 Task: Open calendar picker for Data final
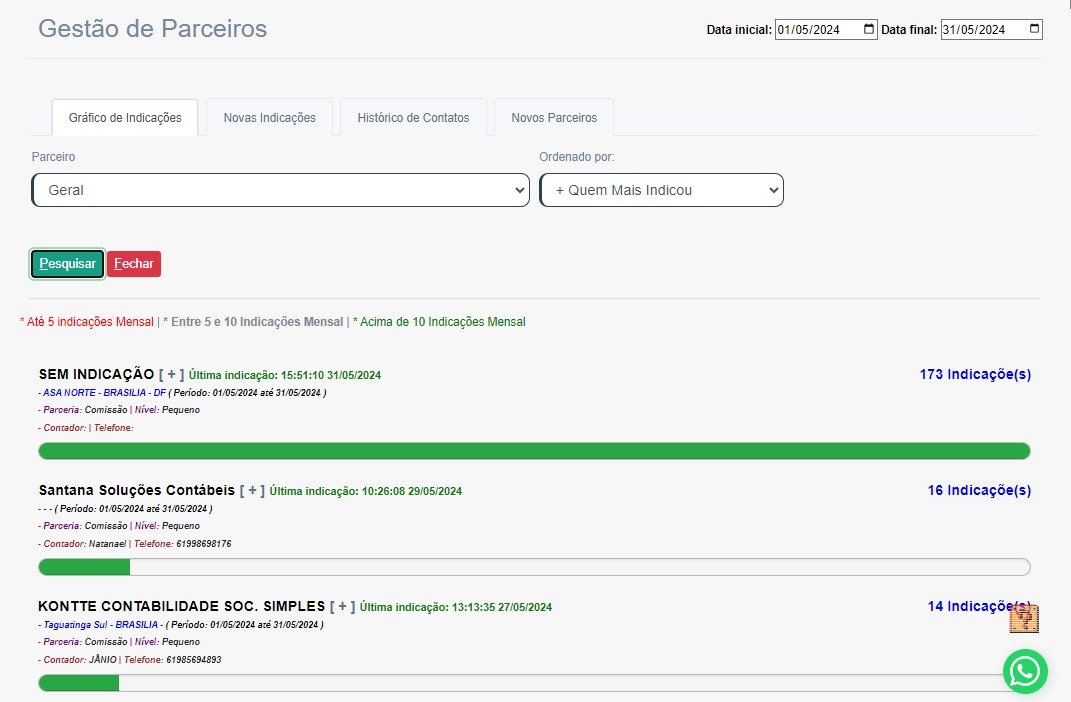click(1034, 29)
